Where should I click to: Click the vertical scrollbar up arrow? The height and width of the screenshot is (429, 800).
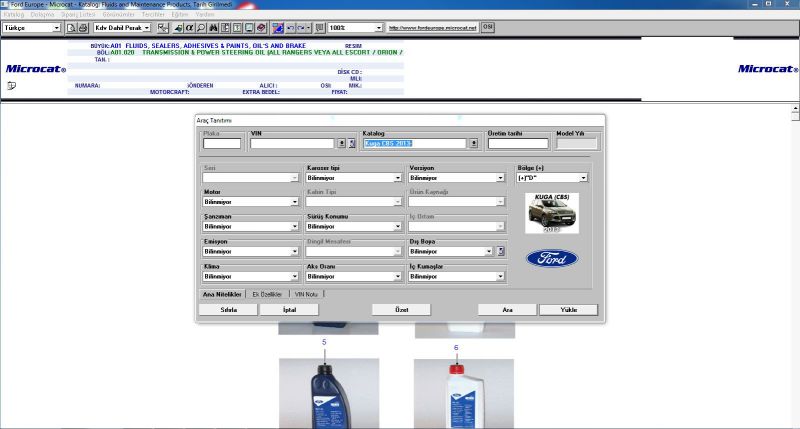[795, 109]
